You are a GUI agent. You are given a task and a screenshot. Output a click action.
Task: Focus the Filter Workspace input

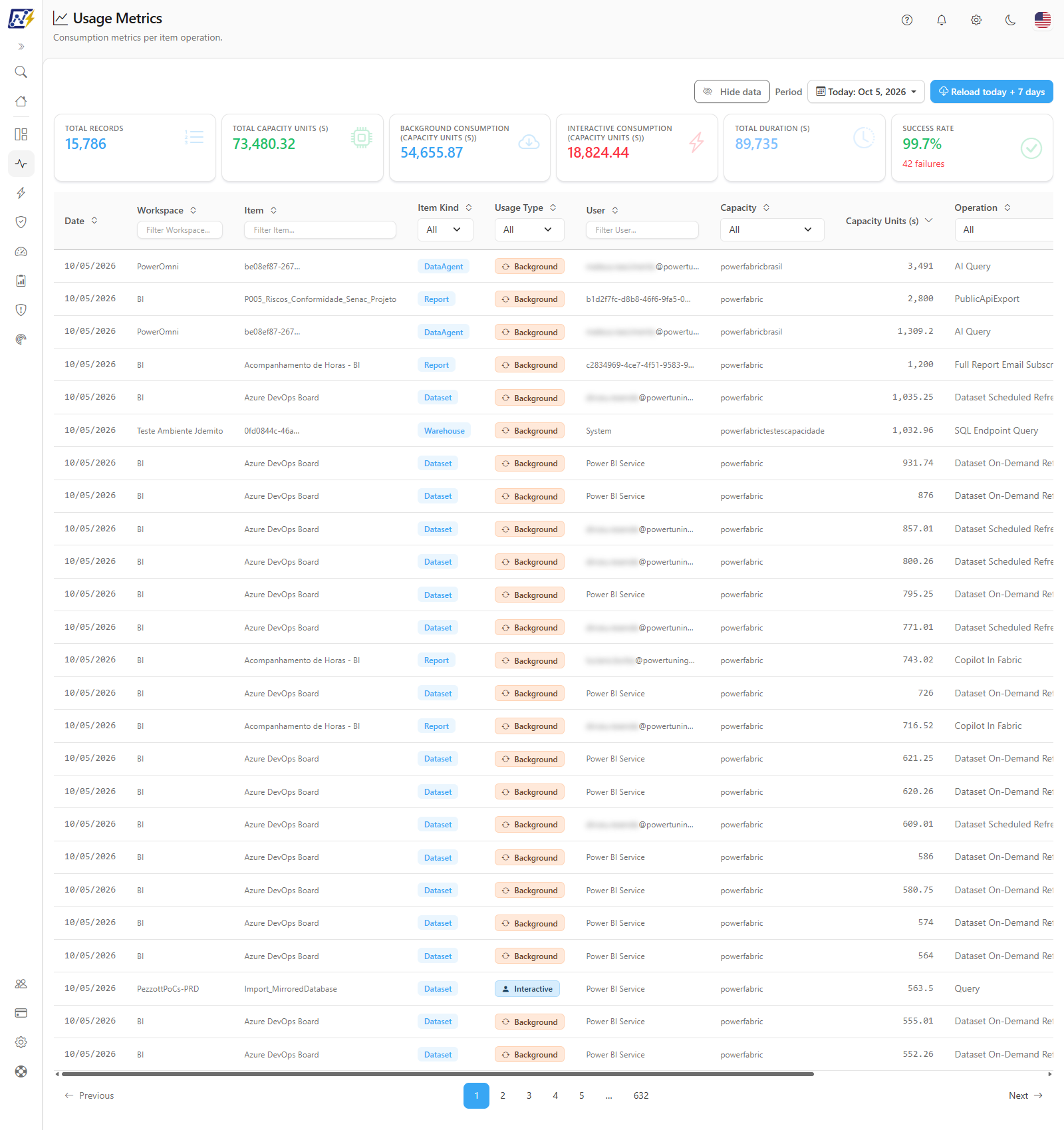click(180, 230)
